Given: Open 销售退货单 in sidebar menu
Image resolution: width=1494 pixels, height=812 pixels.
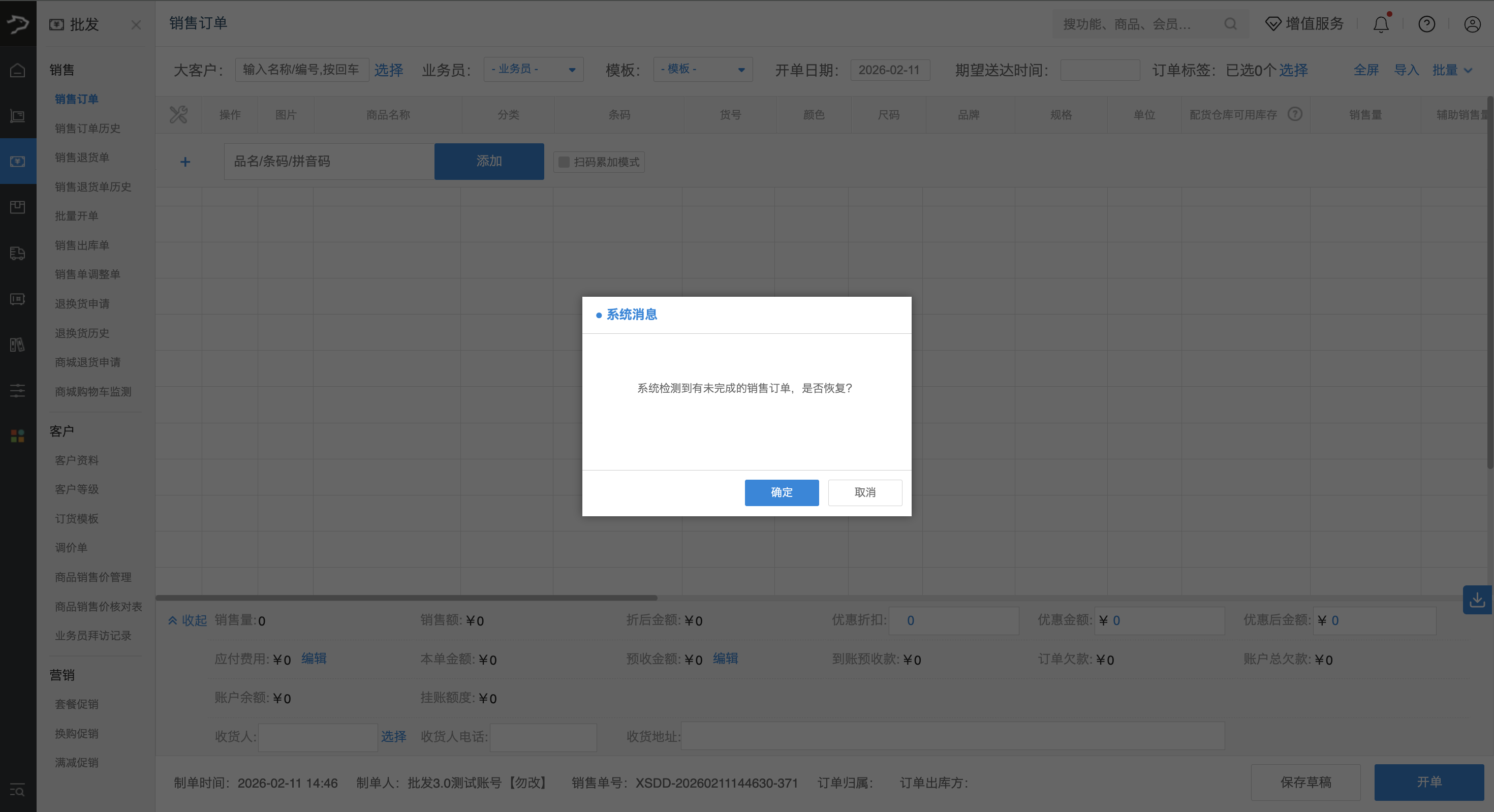Looking at the screenshot, I should [82, 157].
